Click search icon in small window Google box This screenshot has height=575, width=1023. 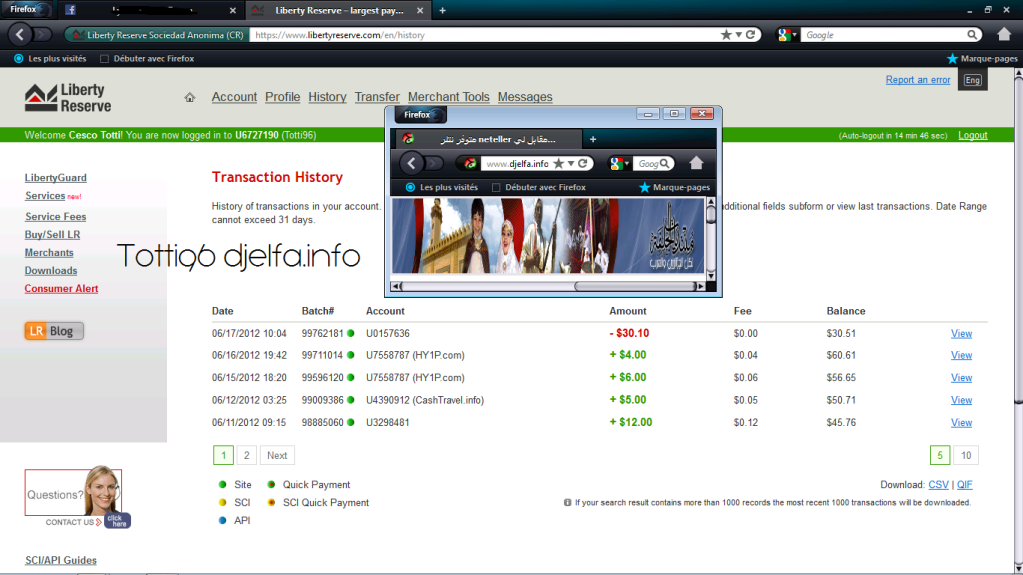click(664, 163)
